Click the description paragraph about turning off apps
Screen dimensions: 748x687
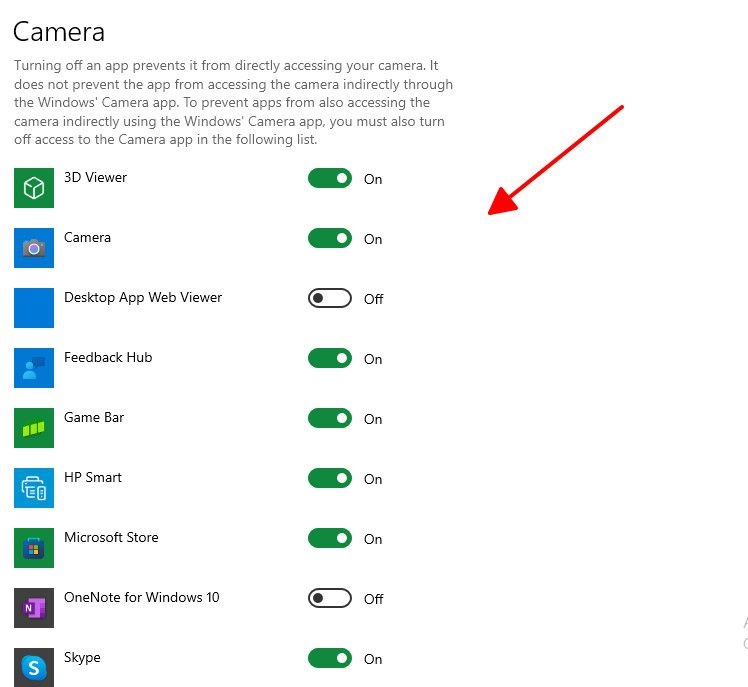coord(233,103)
